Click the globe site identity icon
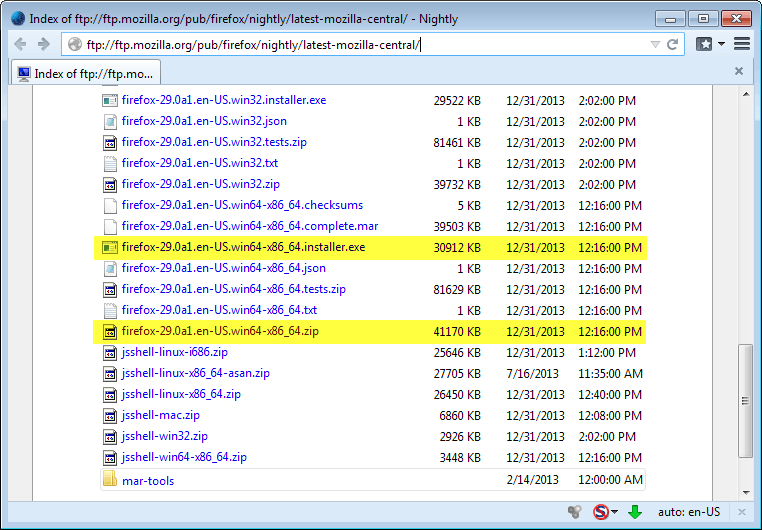 [74, 44]
